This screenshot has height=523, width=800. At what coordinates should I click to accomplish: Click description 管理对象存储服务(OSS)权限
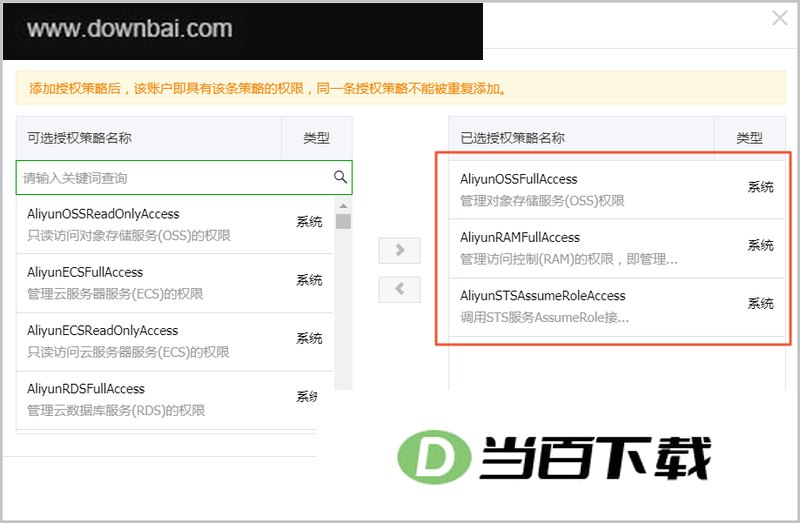[542, 201]
